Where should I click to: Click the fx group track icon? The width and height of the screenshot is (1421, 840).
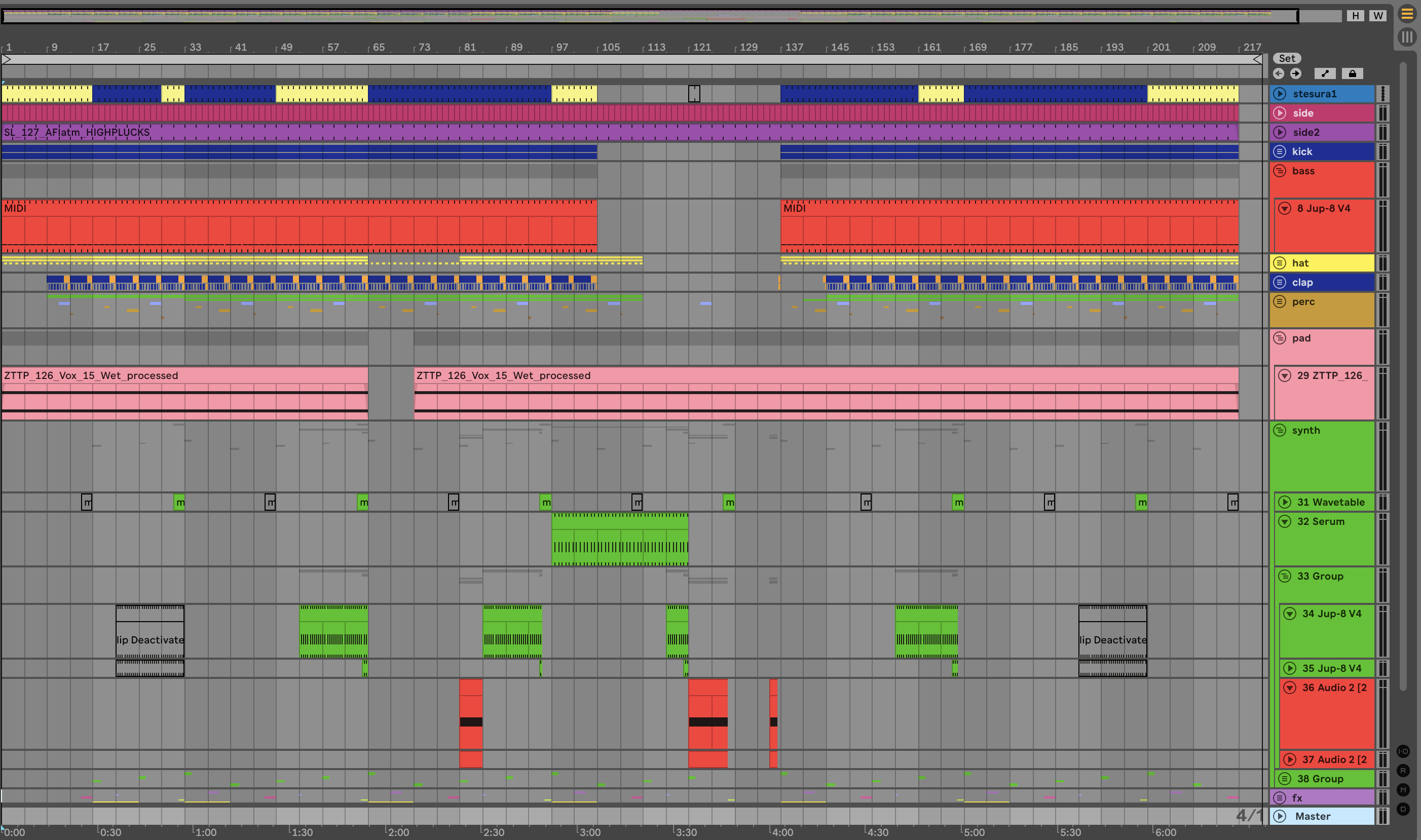point(1280,797)
